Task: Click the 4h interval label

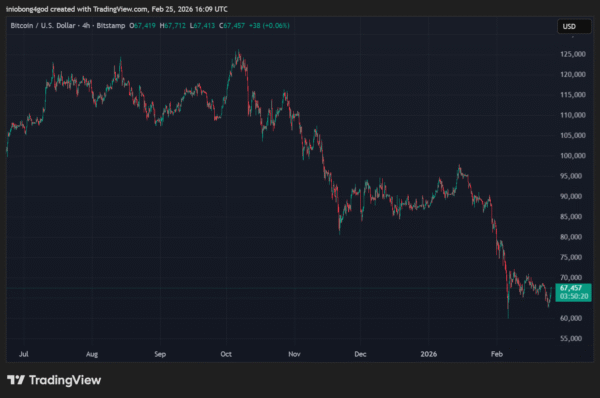Action: pyautogui.click(x=86, y=26)
